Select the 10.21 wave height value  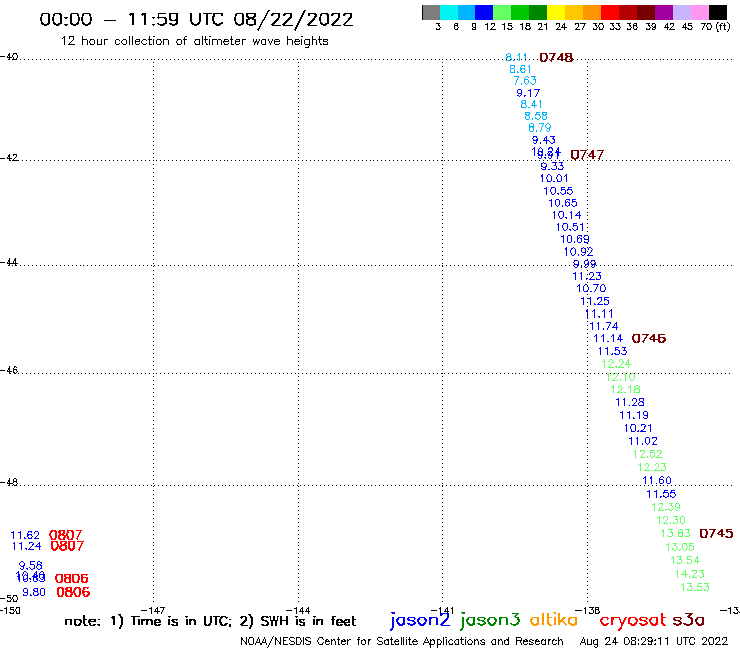[638, 428]
